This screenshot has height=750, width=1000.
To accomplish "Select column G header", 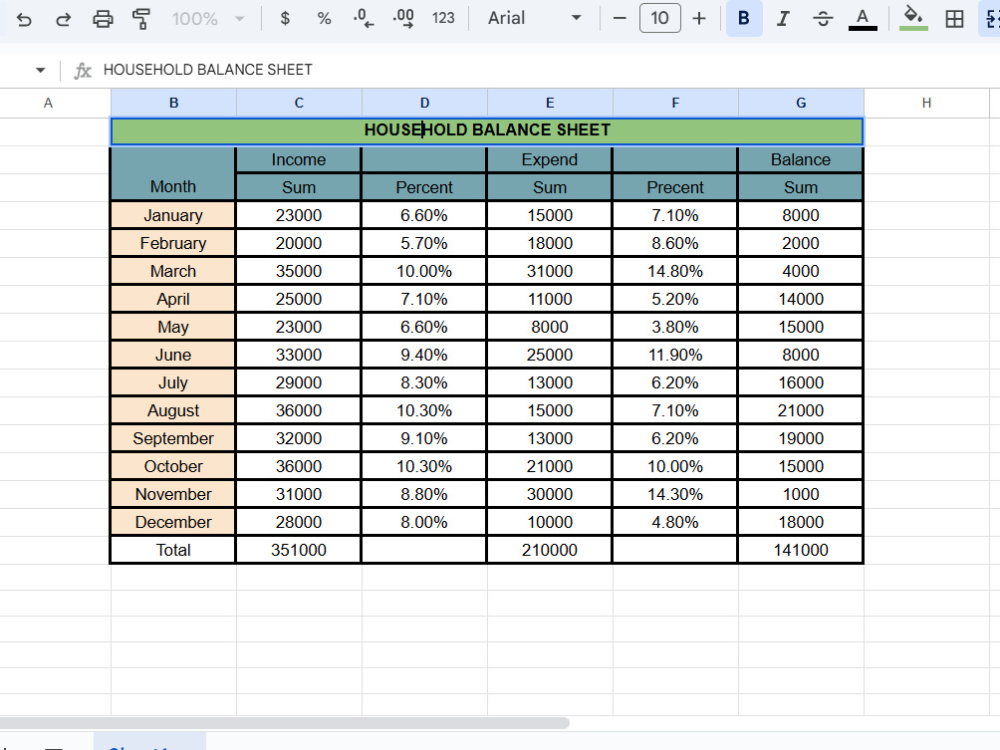I will [x=801, y=103].
